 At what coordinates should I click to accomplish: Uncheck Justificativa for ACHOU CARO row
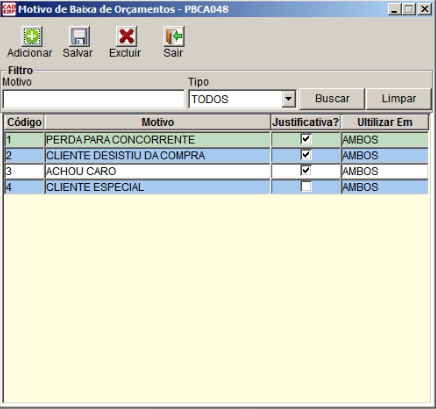click(x=306, y=171)
